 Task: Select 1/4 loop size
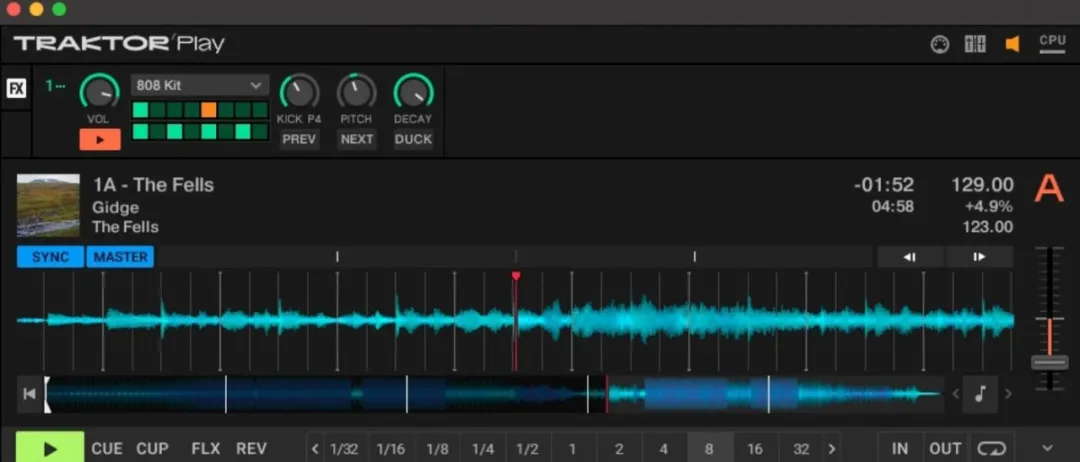pos(482,450)
